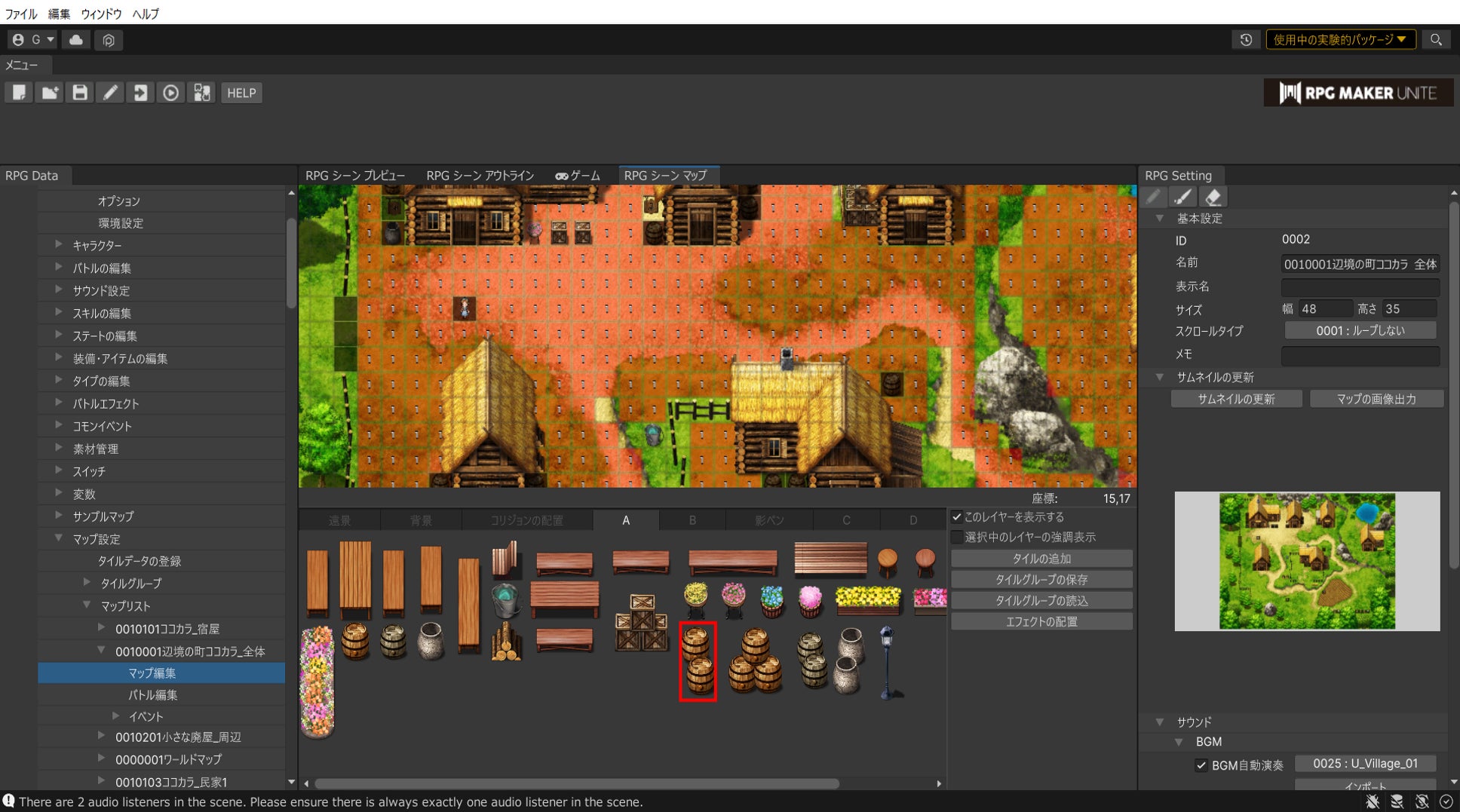Click the map name input field
The width and height of the screenshot is (1460, 812).
point(1360,264)
